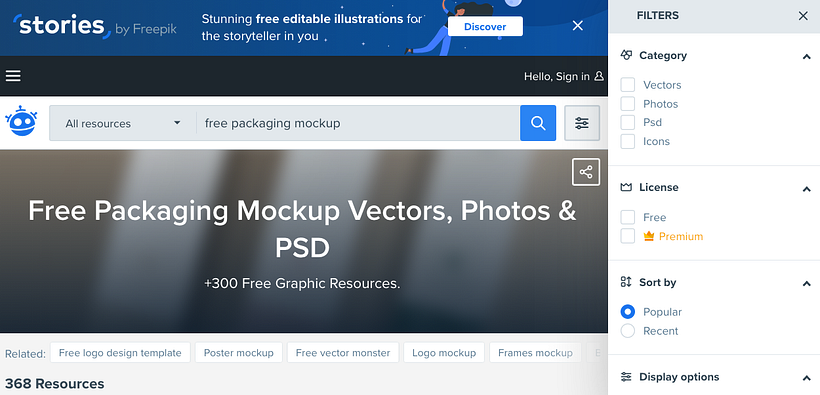Image resolution: width=820 pixels, height=395 pixels.
Task: Collapse the Category filter section
Action: coord(806,56)
